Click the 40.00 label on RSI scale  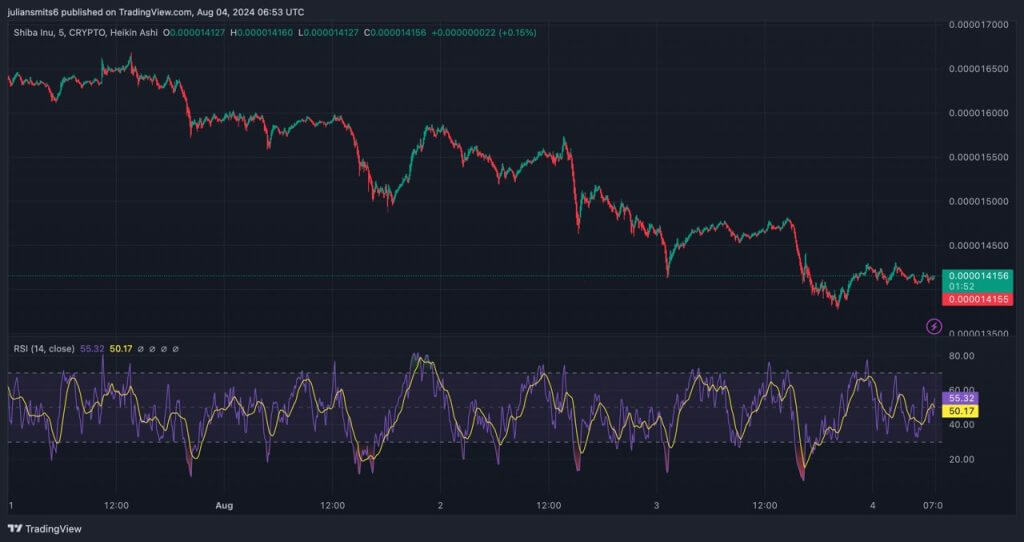(960, 425)
